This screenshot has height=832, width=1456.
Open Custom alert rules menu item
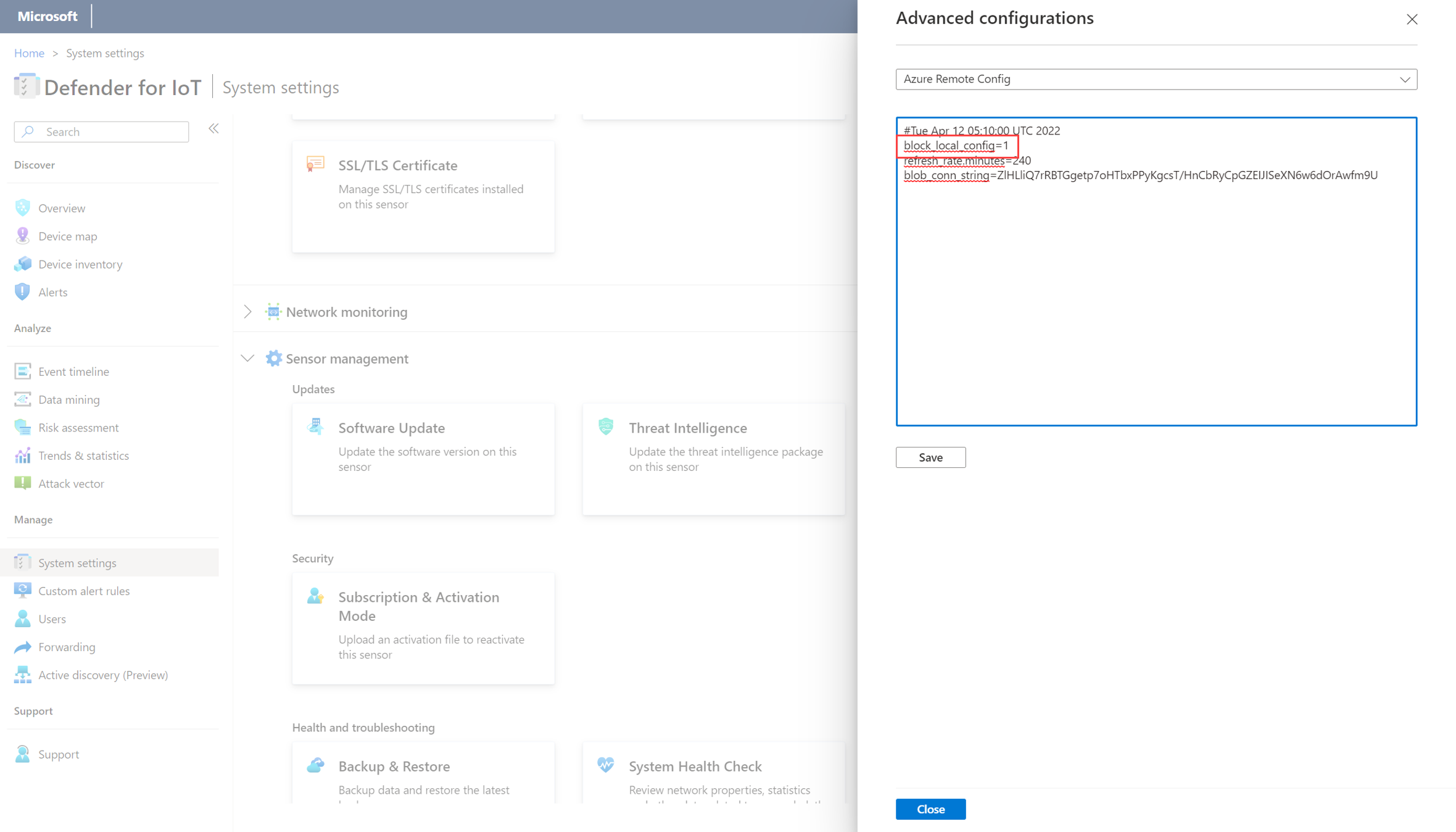(84, 591)
